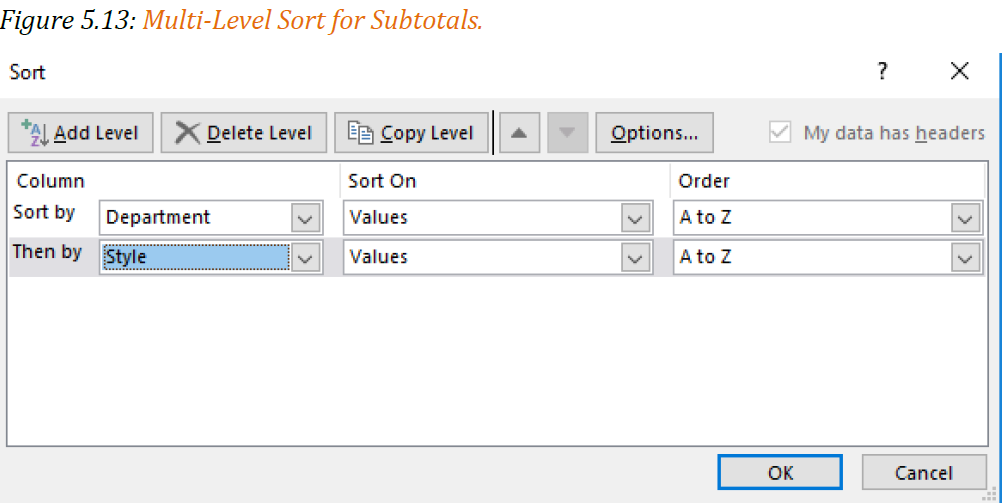Toggle My data has headers checkbox
1002x504 pixels.
[x=780, y=133]
